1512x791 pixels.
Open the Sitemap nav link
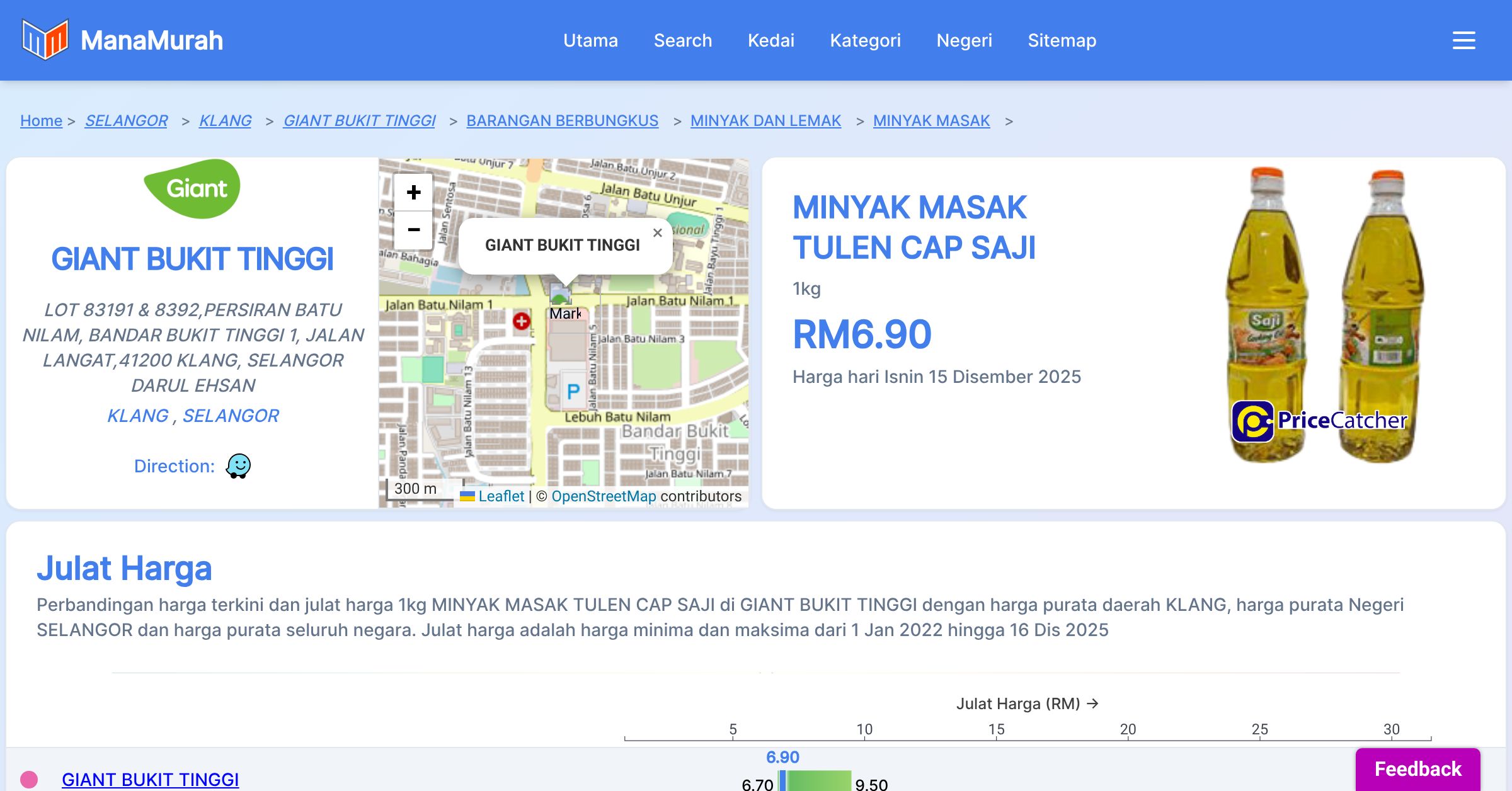pyautogui.click(x=1062, y=40)
